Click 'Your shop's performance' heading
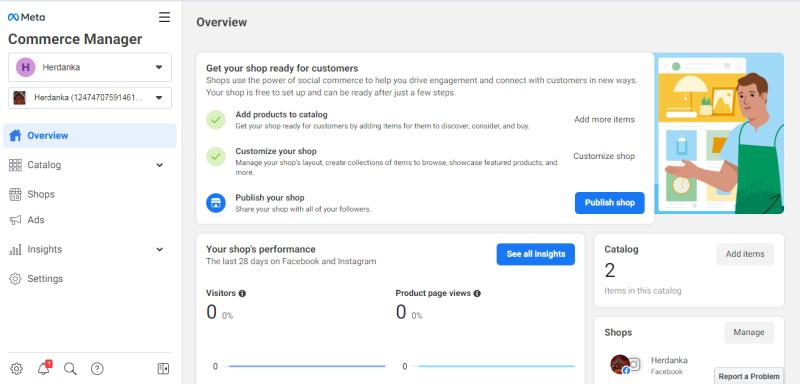Screen dimensions: 800x384 tap(261, 249)
